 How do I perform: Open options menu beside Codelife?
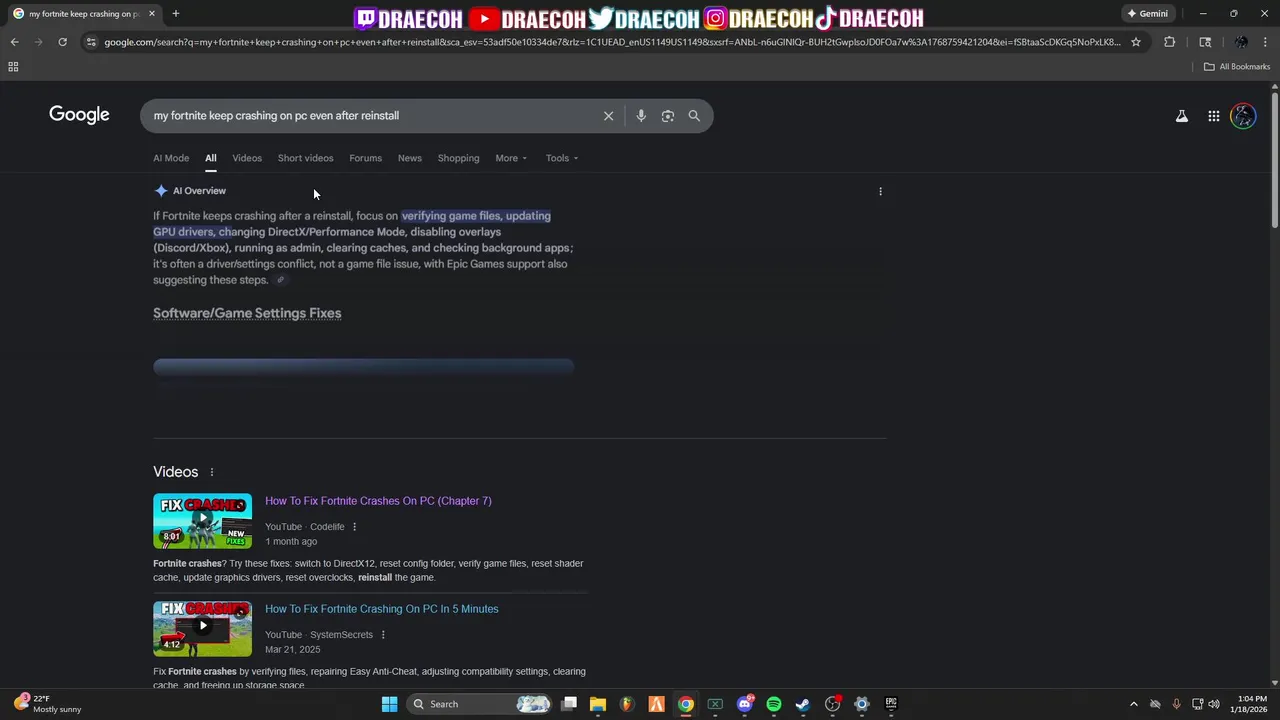point(354,527)
